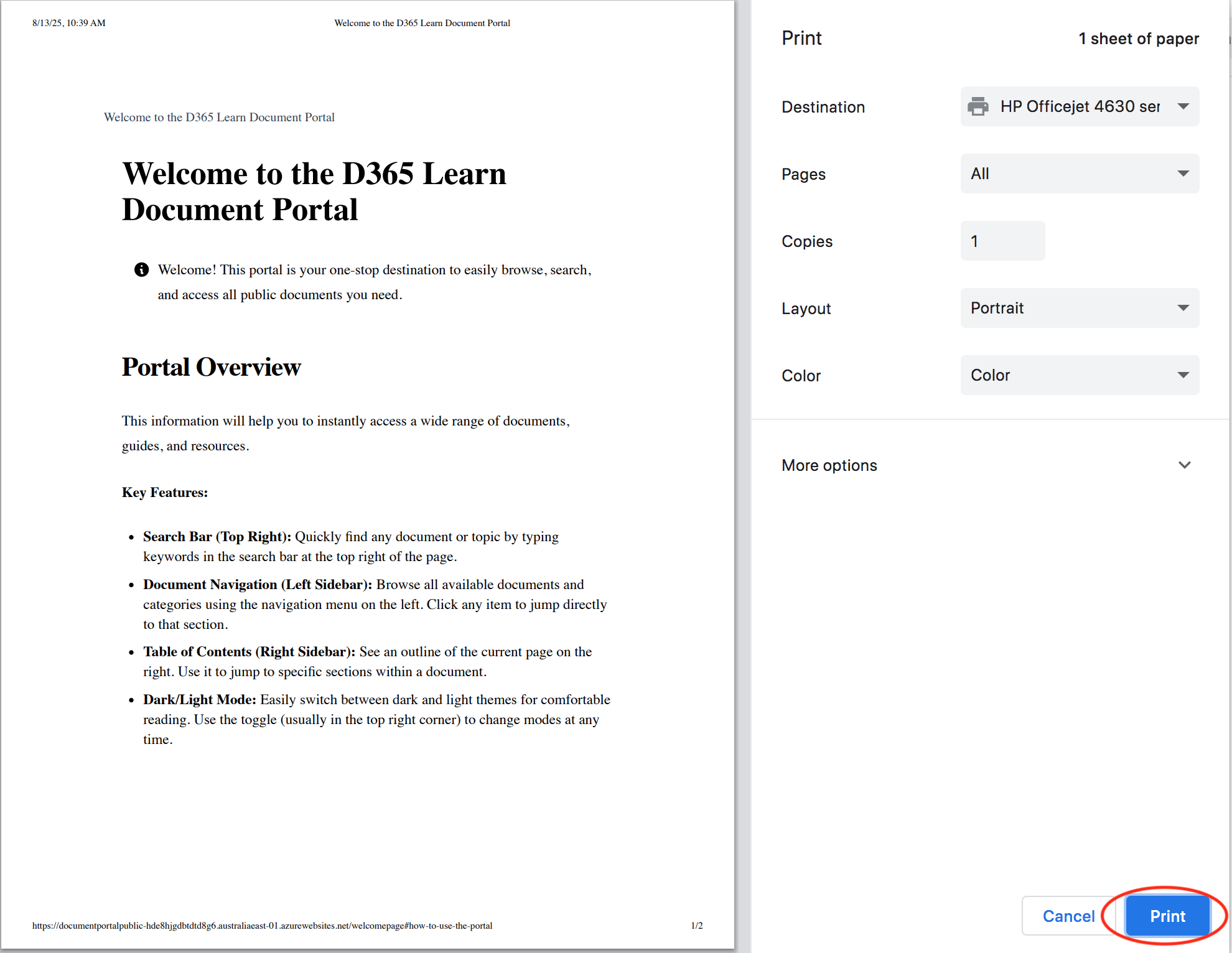Click the 'Table of Contents (Right Sidebar):' bullet
1232x953 pixels.
point(249,651)
